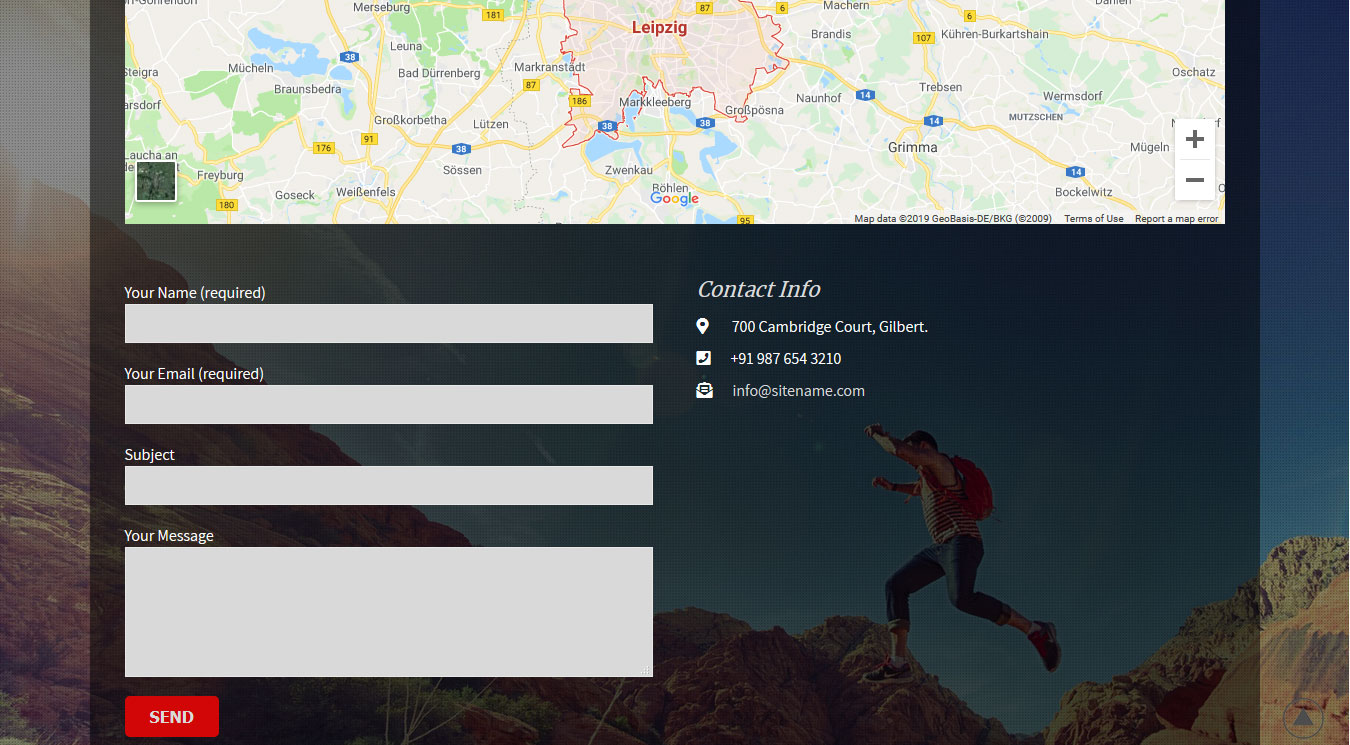Zoom in the map with plus button
Image resolution: width=1350 pixels, height=745 pixels.
pyautogui.click(x=1194, y=140)
